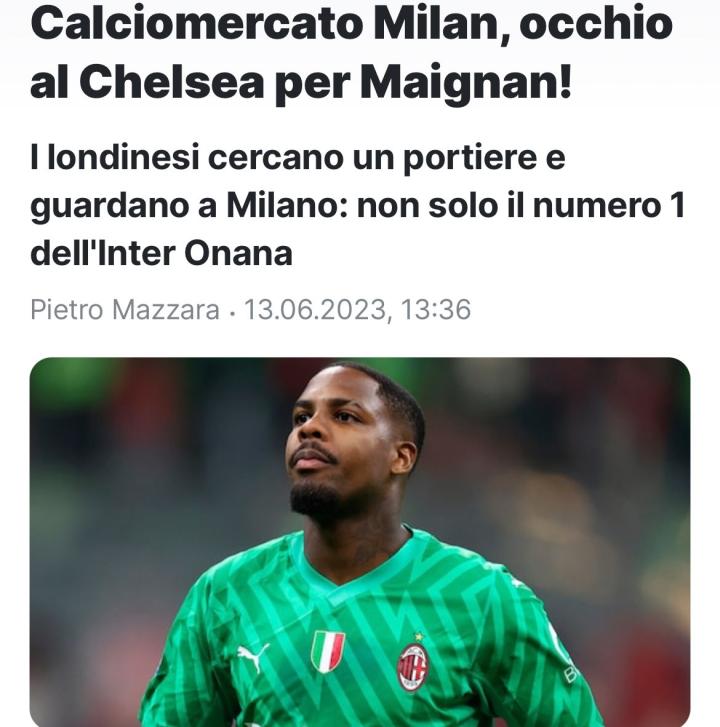The width and height of the screenshot is (720, 727).
Task: Click the text numero 1 in the subtitle
Action: click(x=608, y=204)
